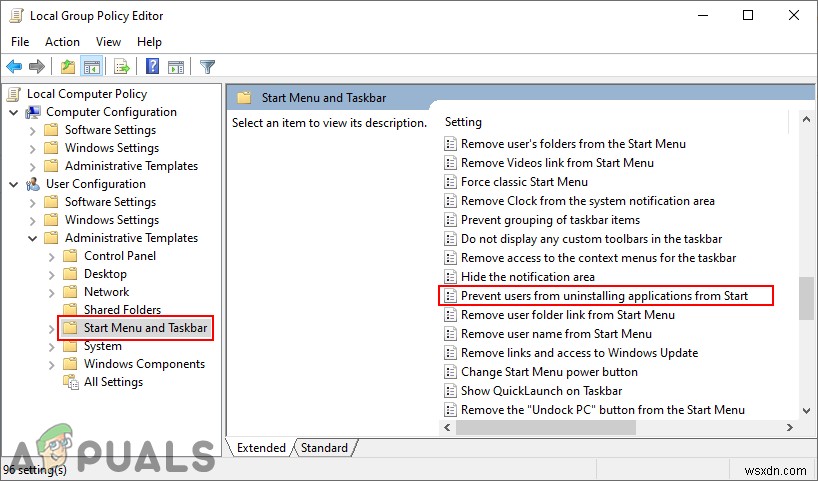Click policy icon beside Change Start Menu power button
This screenshot has height=481, width=818.
[x=450, y=372]
